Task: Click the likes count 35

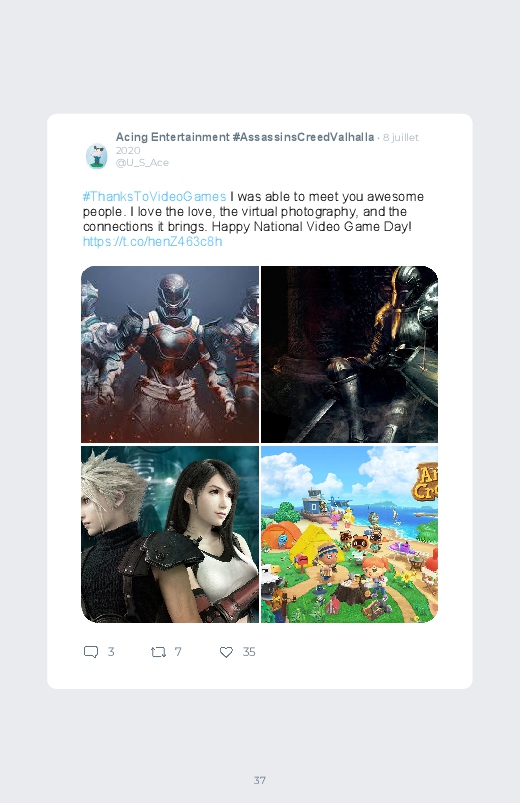Action: [x=249, y=652]
